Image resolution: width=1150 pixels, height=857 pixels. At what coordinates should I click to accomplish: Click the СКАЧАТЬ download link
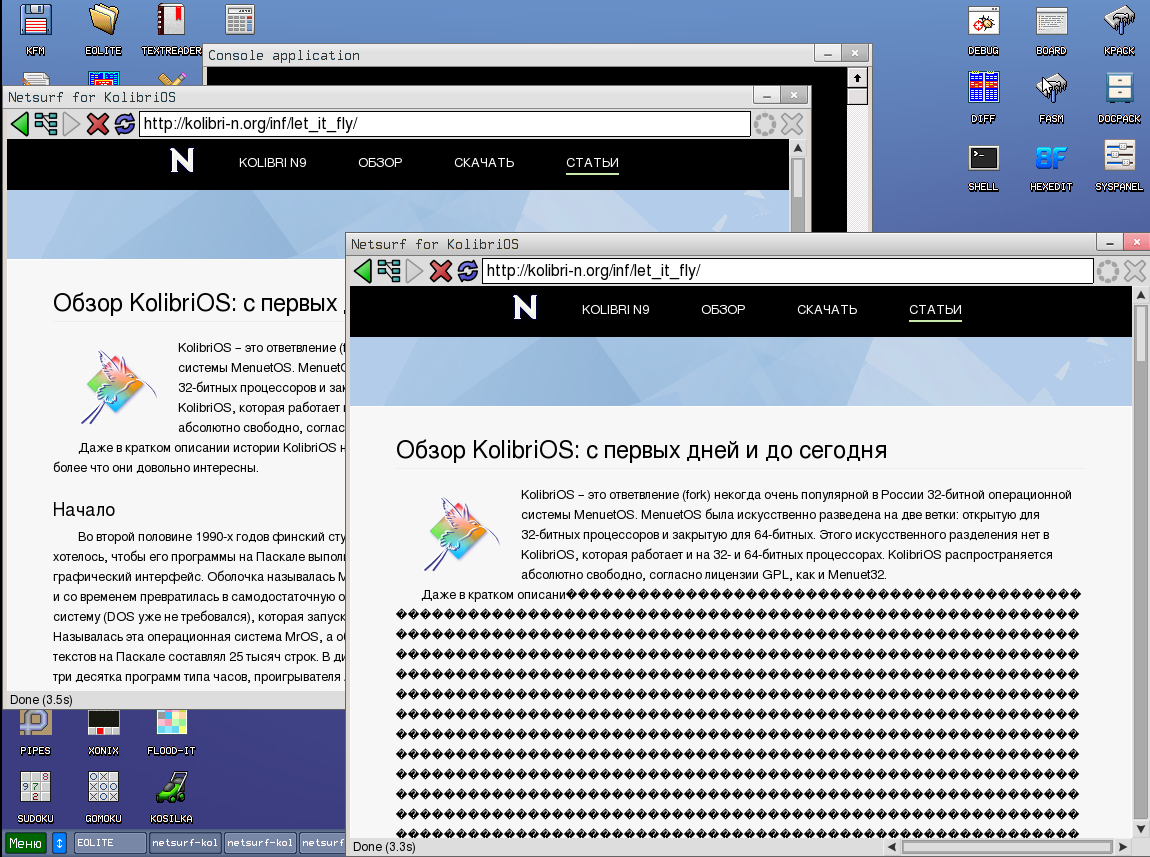(x=827, y=310)
